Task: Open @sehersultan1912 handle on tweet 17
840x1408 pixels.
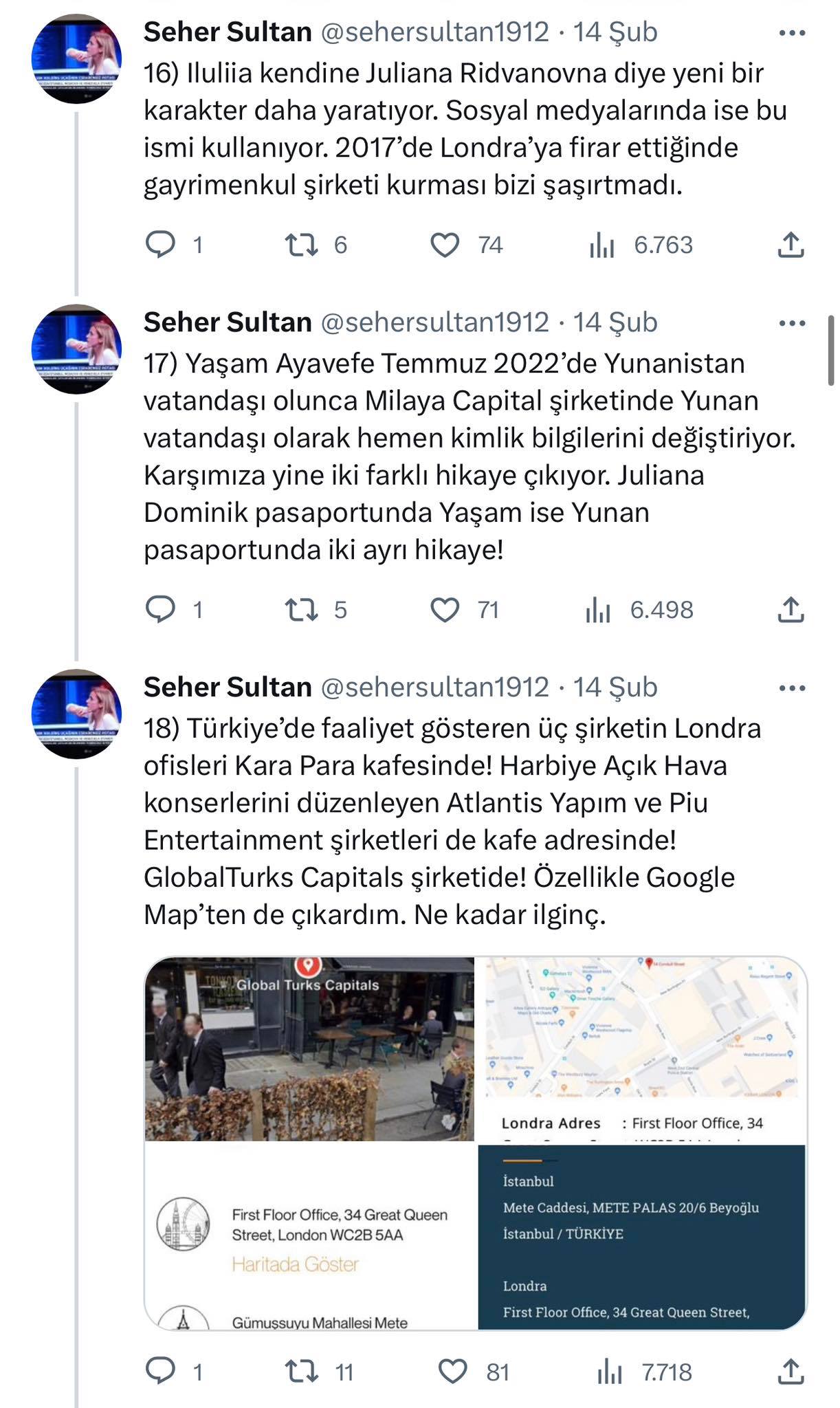Action: 434,322
